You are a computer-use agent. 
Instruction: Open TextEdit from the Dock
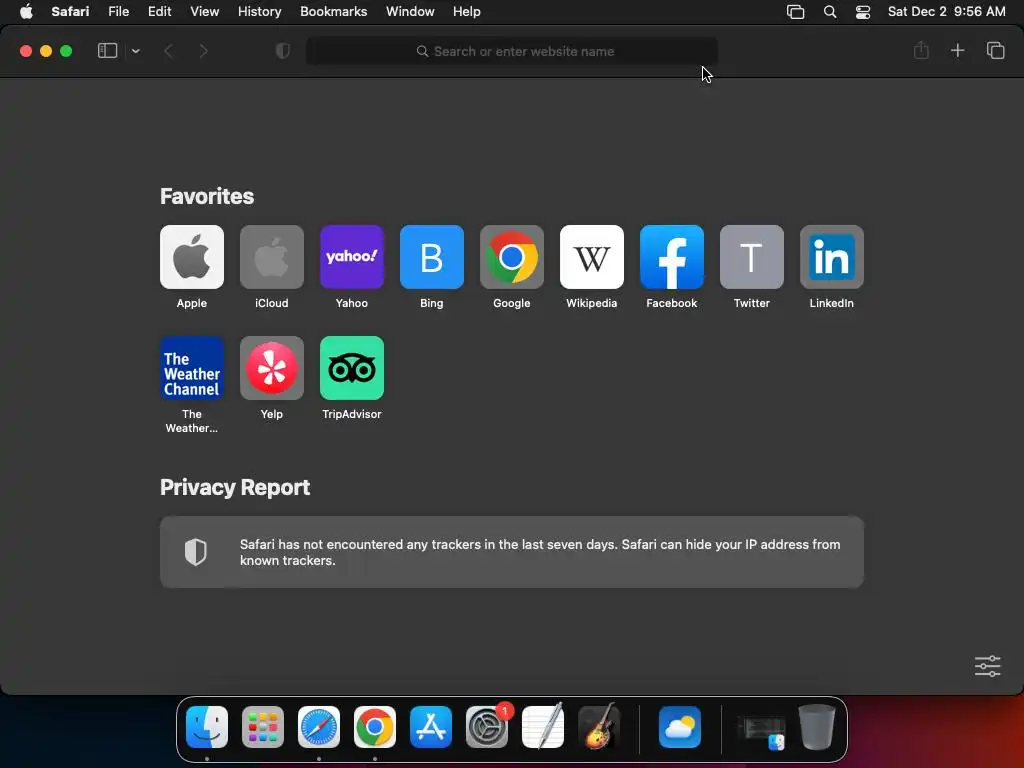[x=543, y=726]
